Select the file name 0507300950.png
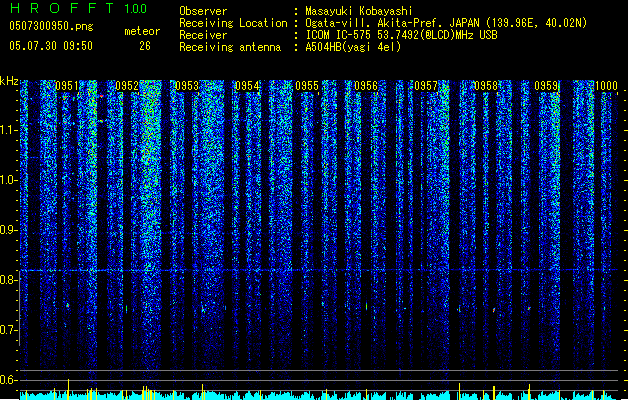This screenshot has height=400, width=629. (x=51, y=26)
